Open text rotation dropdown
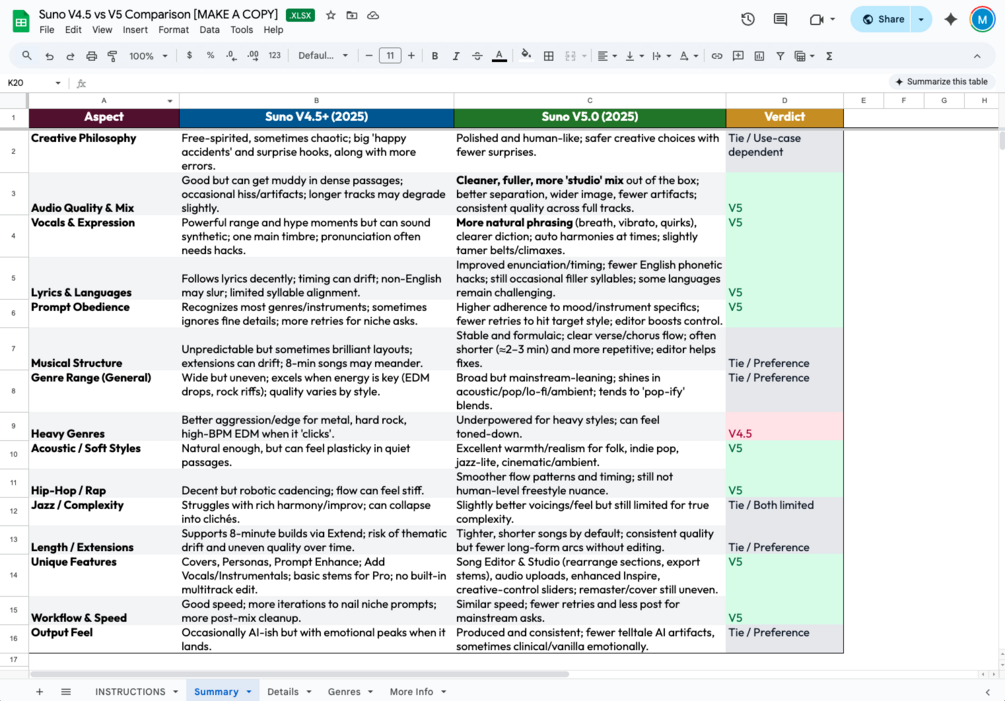This screenshot has width=1005, height=701. tap(688, 56)
